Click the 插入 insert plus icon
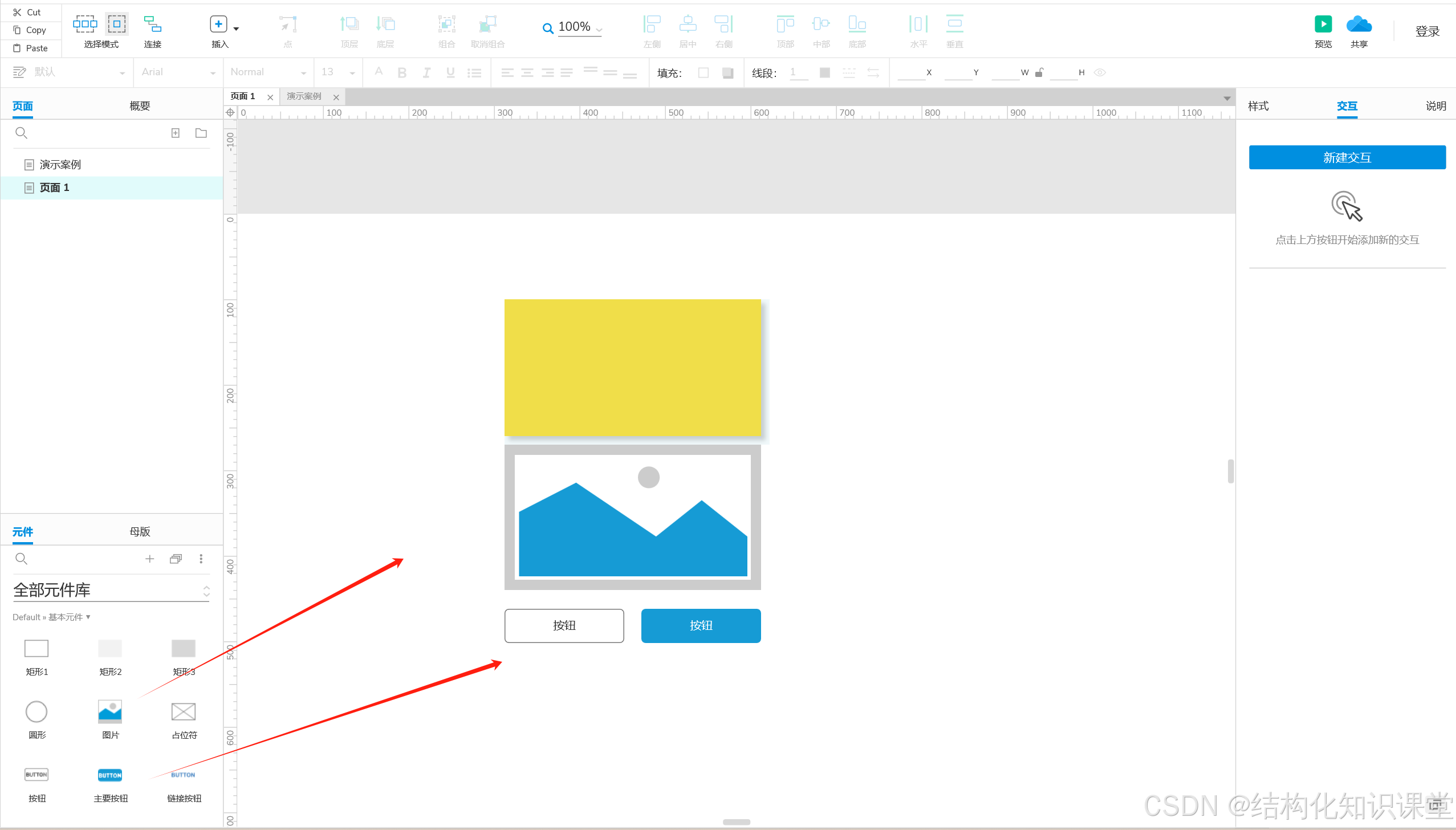Viewport: 1456px width, 830px height. coord(218,24)
